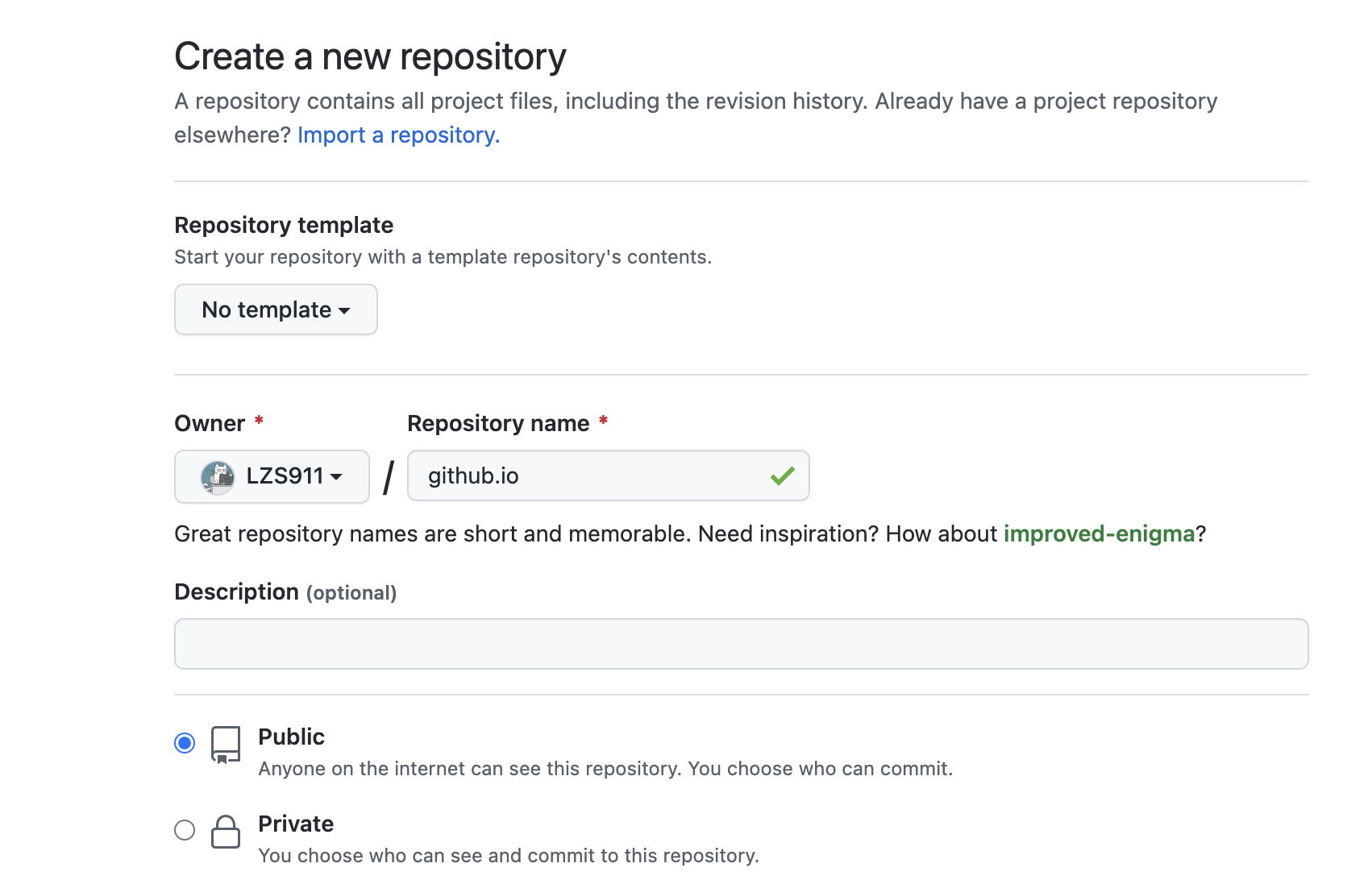Follow the Import a repository link
This screenshot has width=1372, height=880.
click(399, 135)
